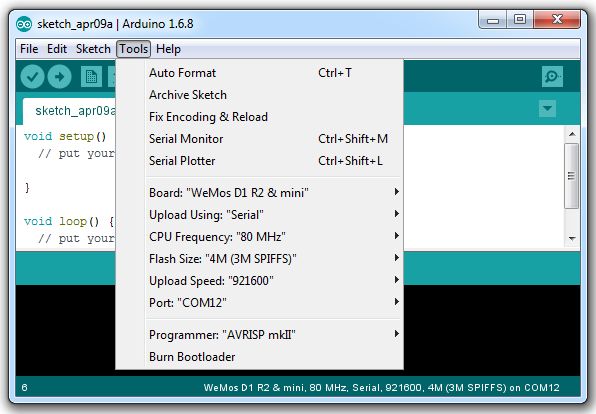The image size is (596, 414).
Task: Open the Edit menu
Action: 57,49
